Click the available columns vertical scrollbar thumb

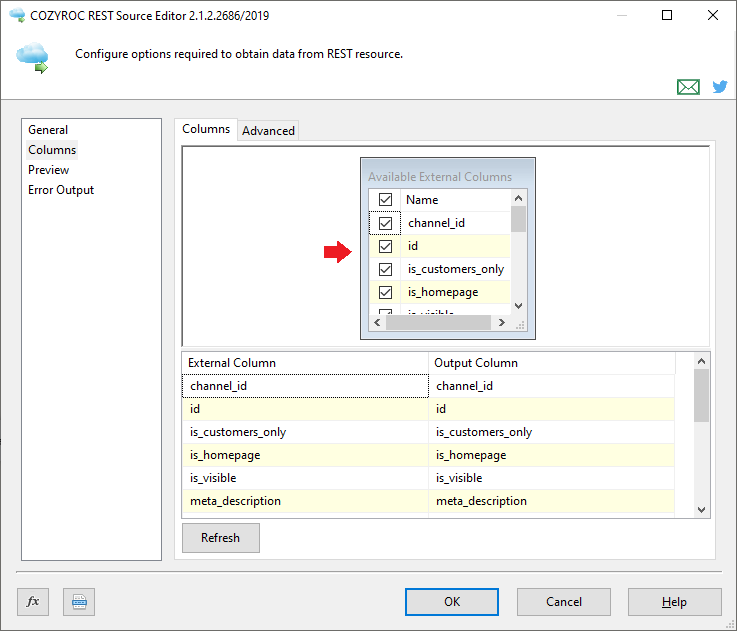point(518,219)
